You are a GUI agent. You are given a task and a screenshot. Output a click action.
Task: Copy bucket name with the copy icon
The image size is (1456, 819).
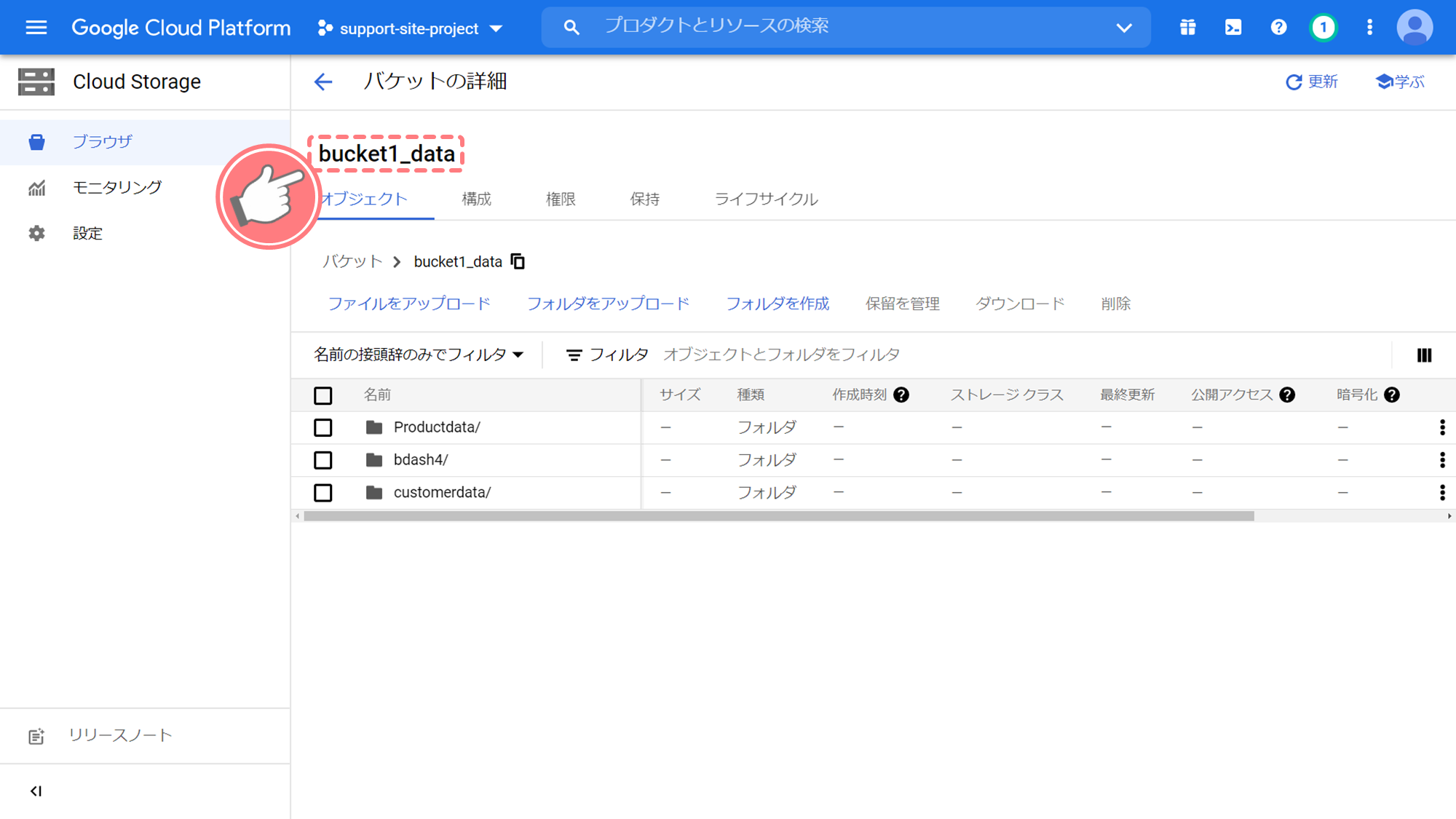(x=518, y=261)
